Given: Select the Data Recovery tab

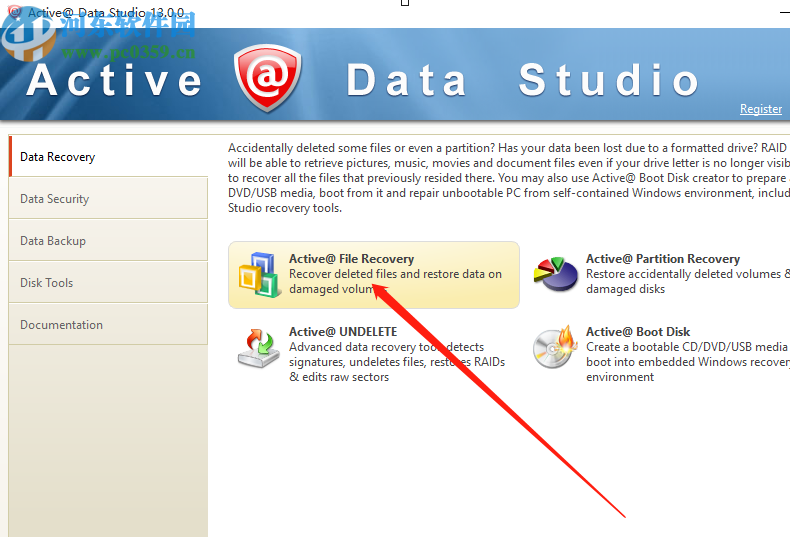Looking at the screenshot, I should click(x=108, y=157).
